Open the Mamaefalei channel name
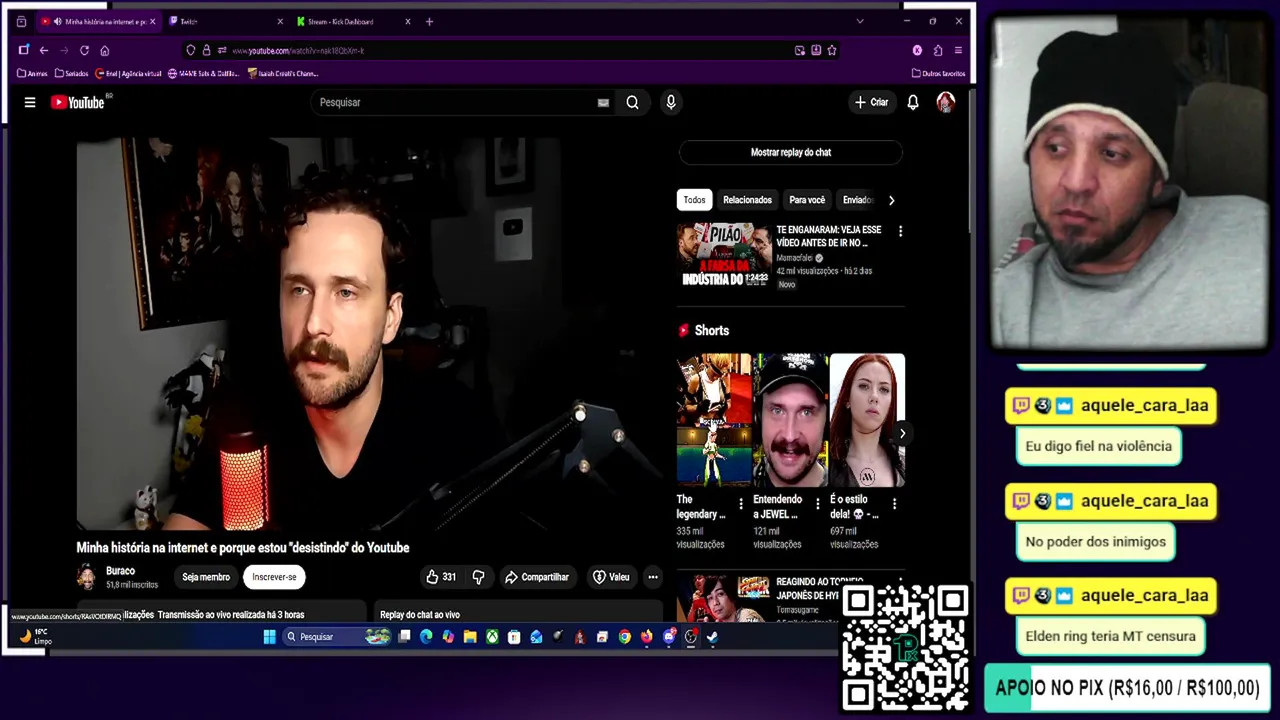Screen dimensions: 1280x720 [794, 258]
